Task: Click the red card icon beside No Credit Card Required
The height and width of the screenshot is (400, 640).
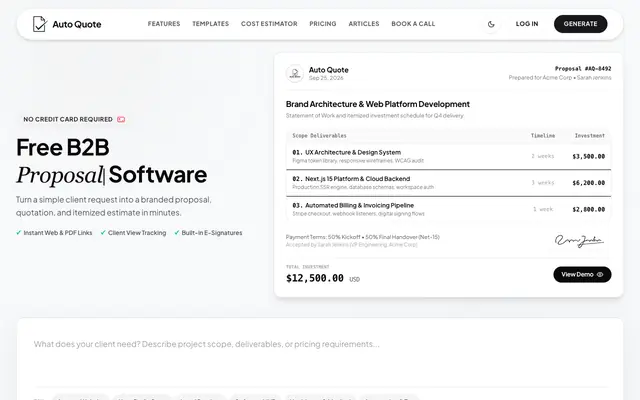Action: click(121, 119)
